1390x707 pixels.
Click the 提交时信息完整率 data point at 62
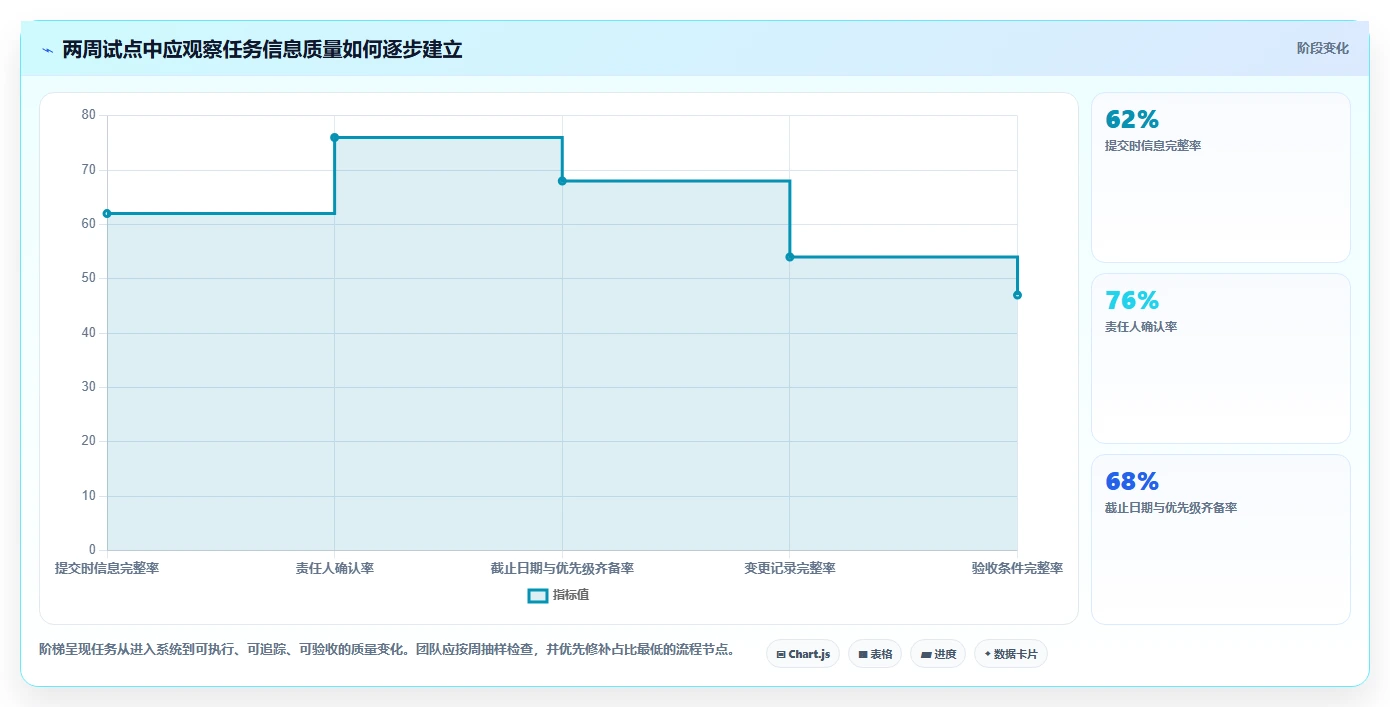click(107, 213)
